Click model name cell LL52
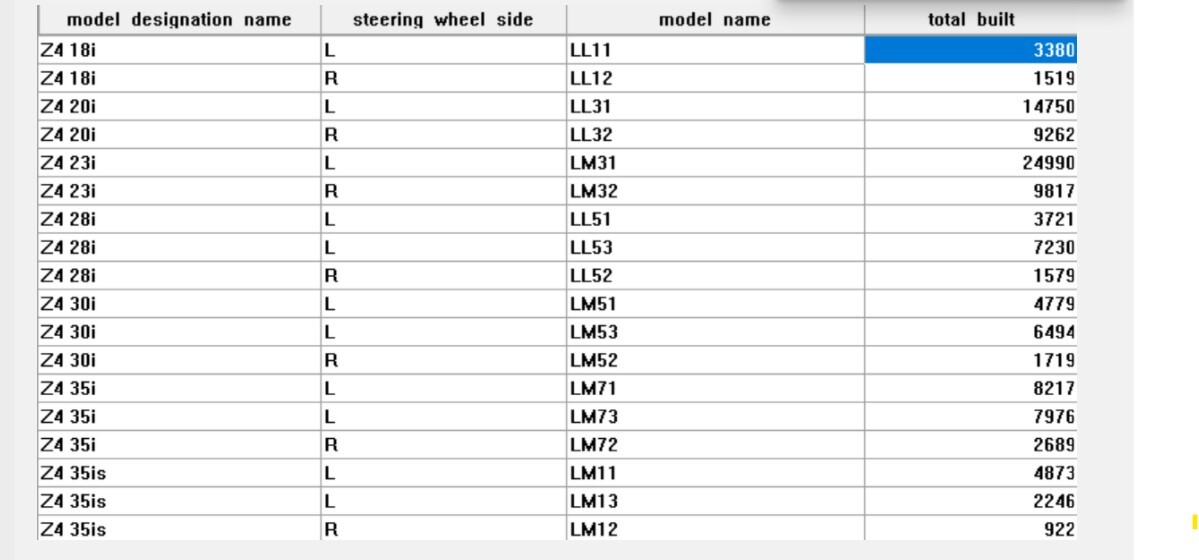This screenshot has width=1199, height=560. 715,275
